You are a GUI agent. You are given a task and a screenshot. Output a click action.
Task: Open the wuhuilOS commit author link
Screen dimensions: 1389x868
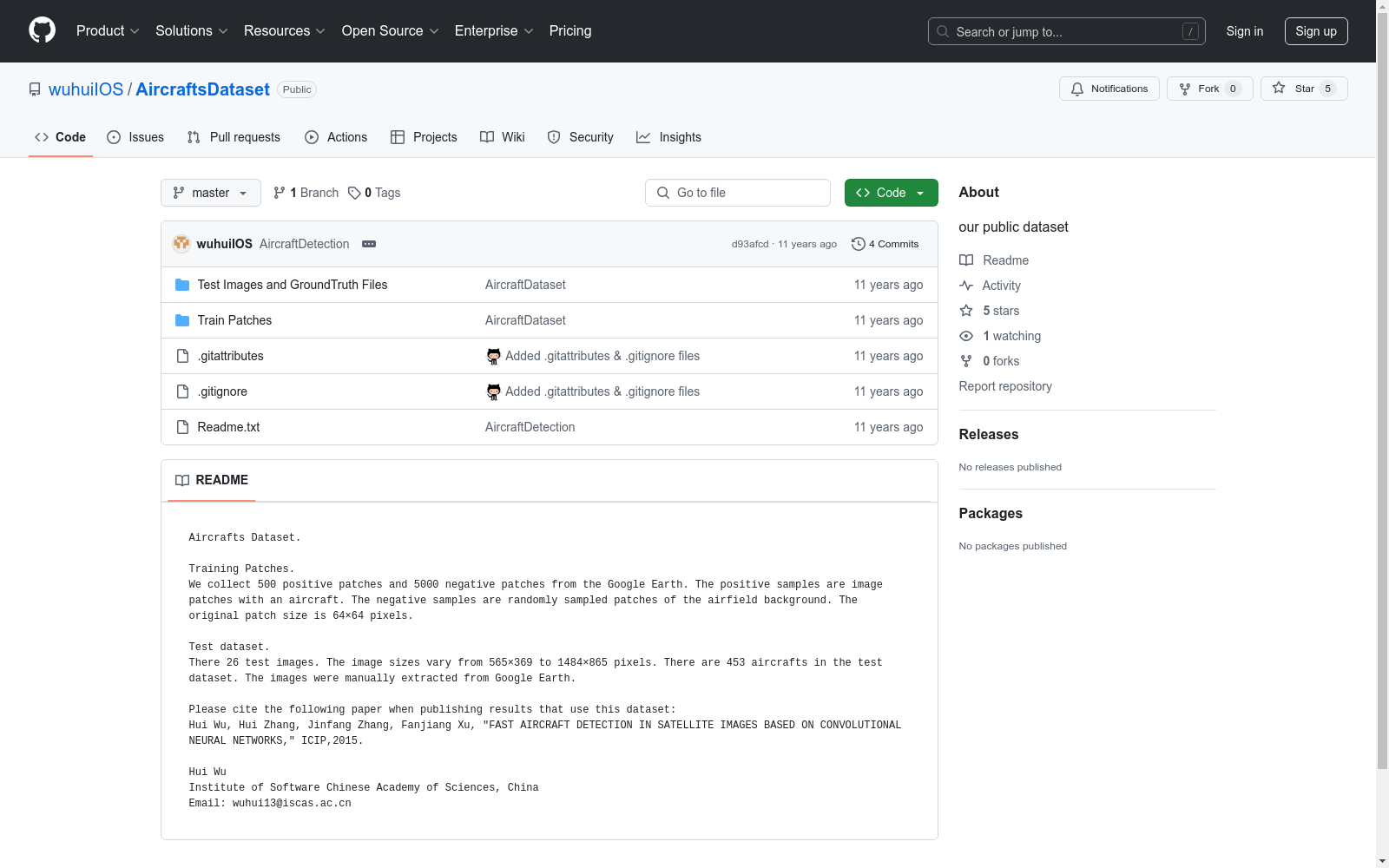point(224,244)
